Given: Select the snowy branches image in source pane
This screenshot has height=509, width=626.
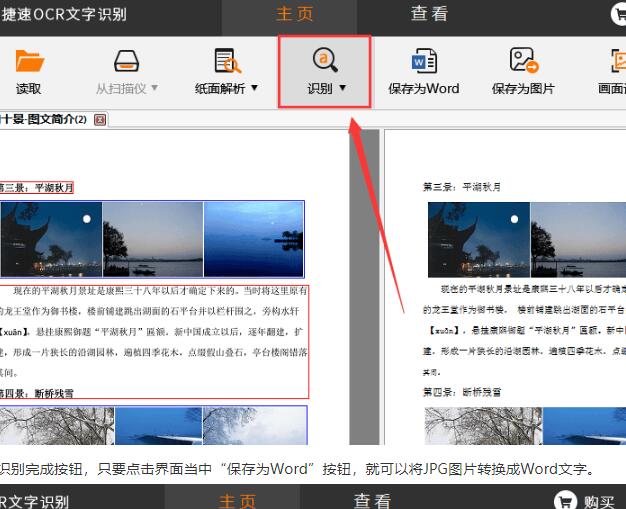Looking at the screenshot, I should pyautogui.click(x=57, y=426).
